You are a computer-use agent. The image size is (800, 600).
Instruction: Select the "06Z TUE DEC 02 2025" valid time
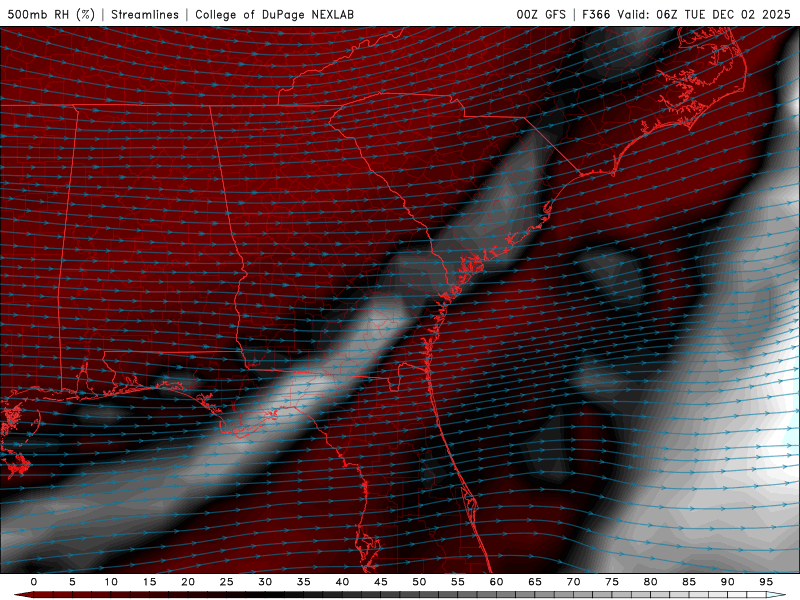pyautogui.click(x=723, y=14)
